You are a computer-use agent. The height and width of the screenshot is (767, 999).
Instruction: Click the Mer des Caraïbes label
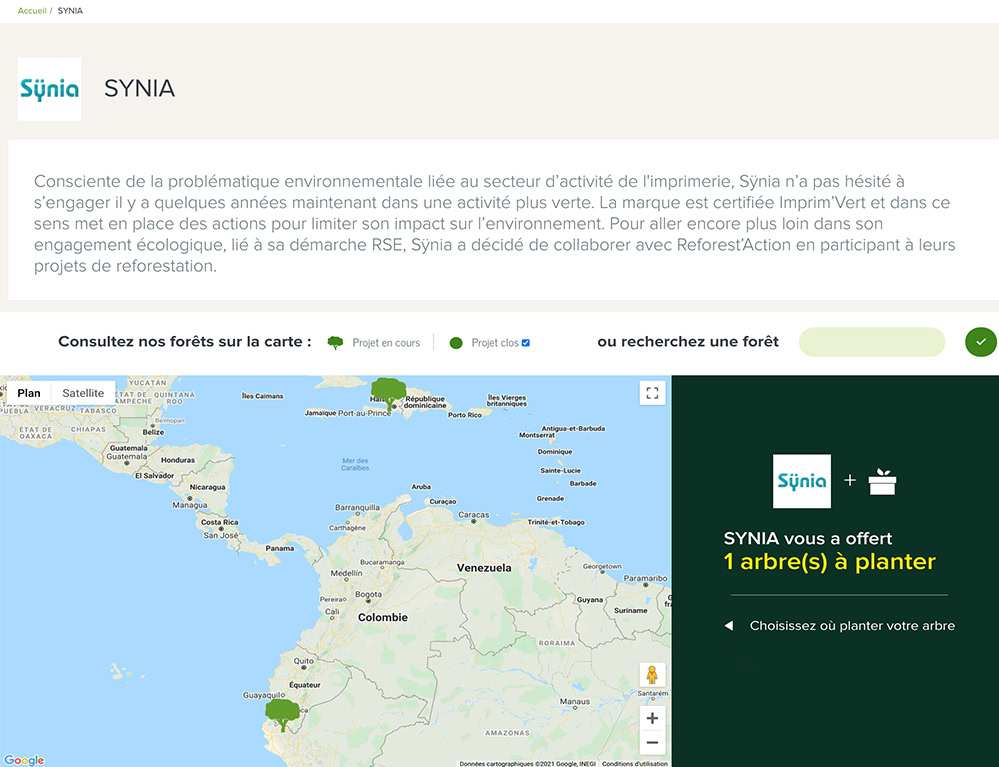pyautogui.click(x=355, y=464)
